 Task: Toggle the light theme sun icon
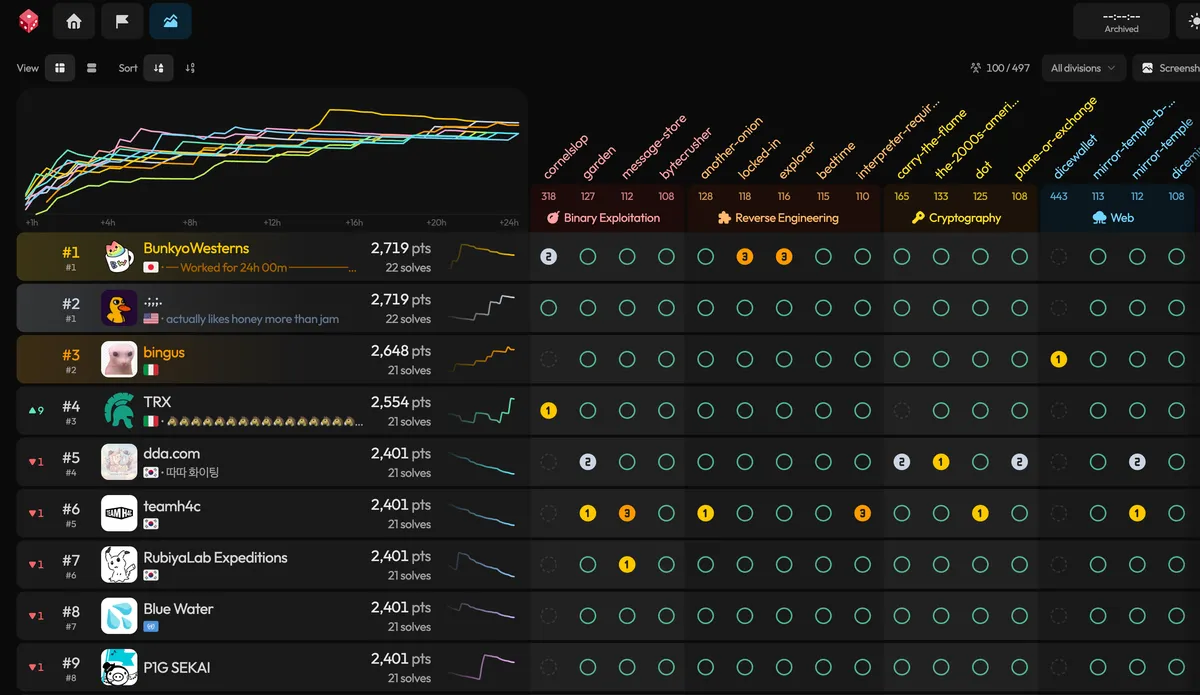point(1191,21)
